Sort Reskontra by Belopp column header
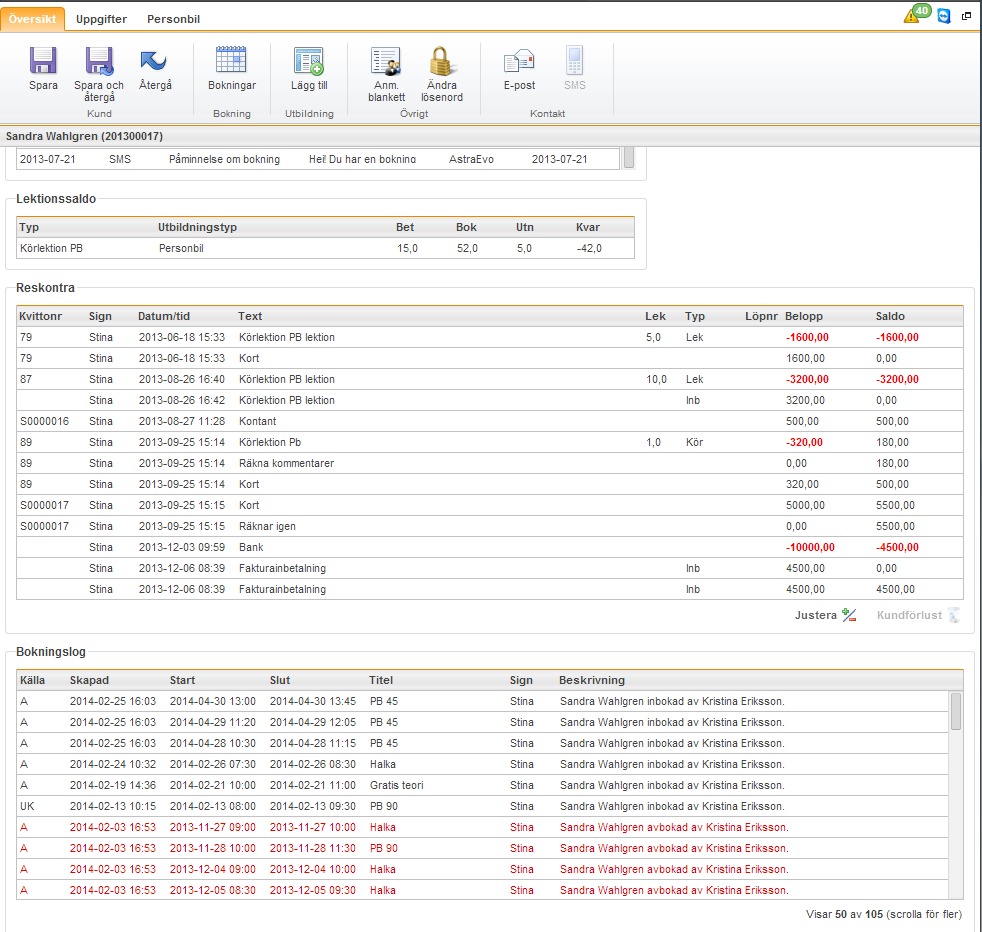Viewport: 982px width, 932px height. 804,316
